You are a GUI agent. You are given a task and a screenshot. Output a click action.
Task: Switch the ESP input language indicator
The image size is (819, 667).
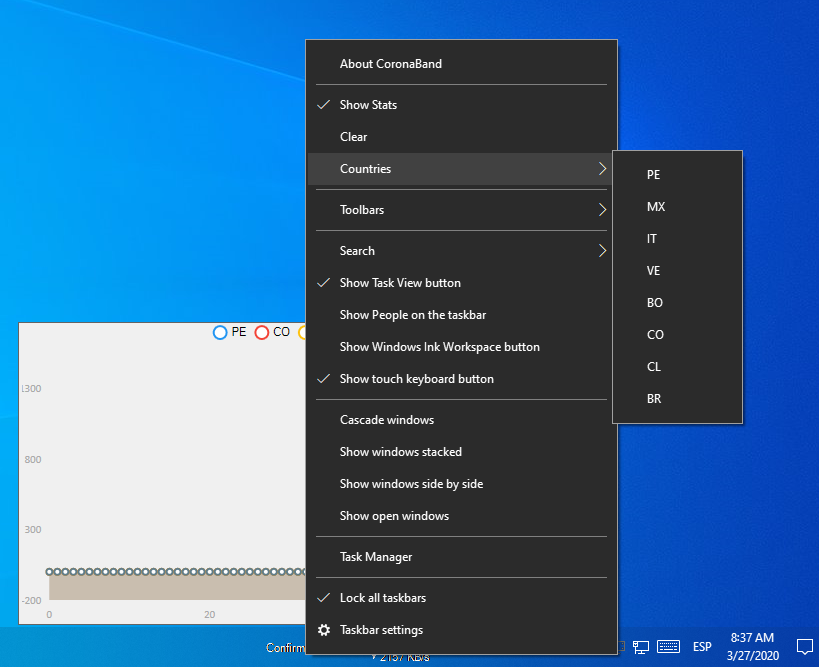click(x=702, y=647)
